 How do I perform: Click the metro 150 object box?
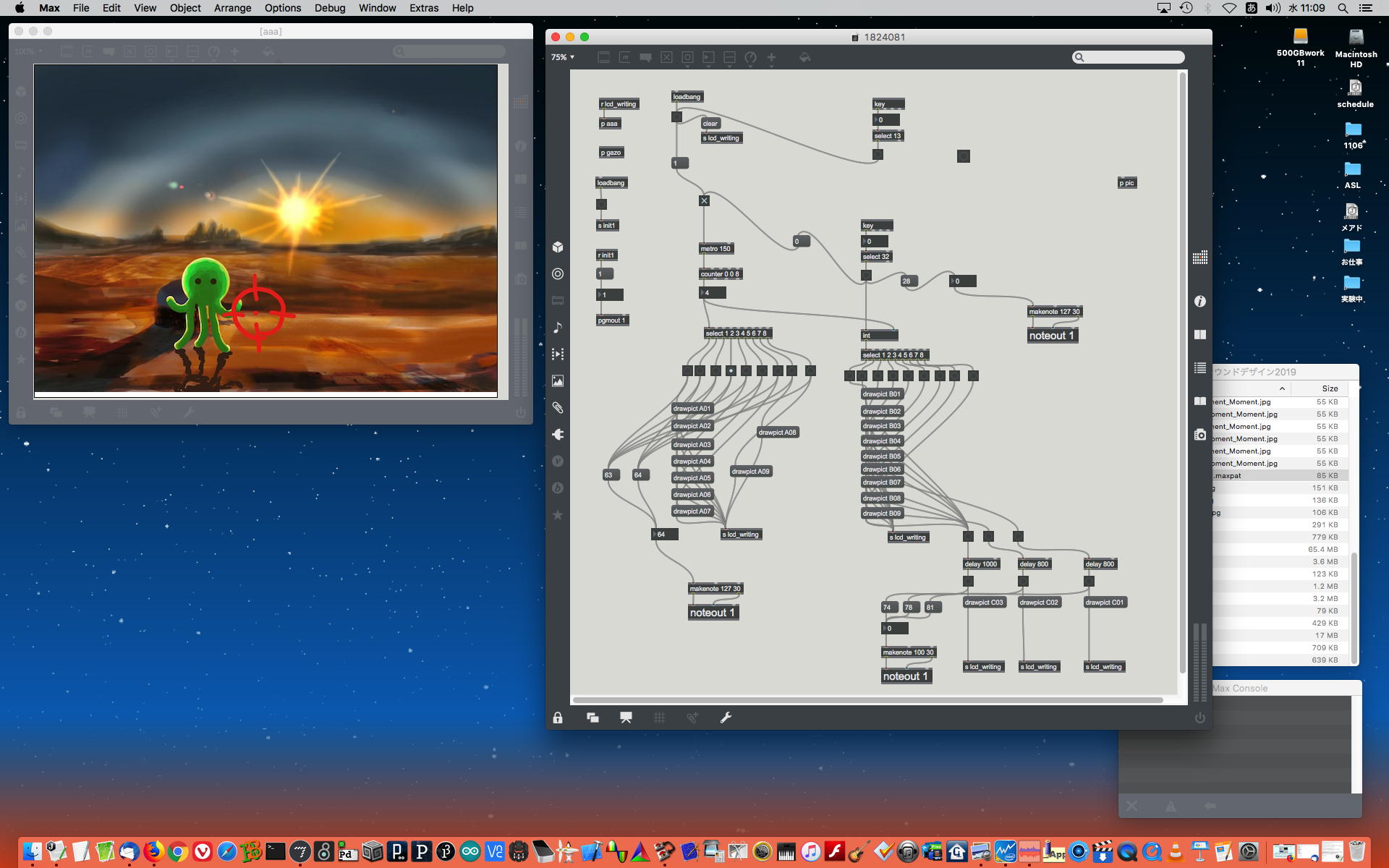click(715, 249)
